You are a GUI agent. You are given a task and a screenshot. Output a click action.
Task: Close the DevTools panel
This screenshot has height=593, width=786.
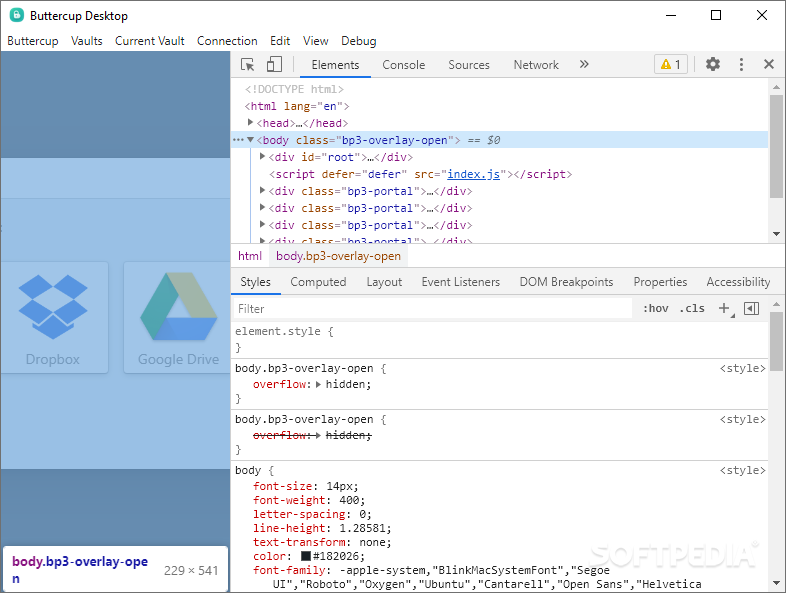[769, 64]
